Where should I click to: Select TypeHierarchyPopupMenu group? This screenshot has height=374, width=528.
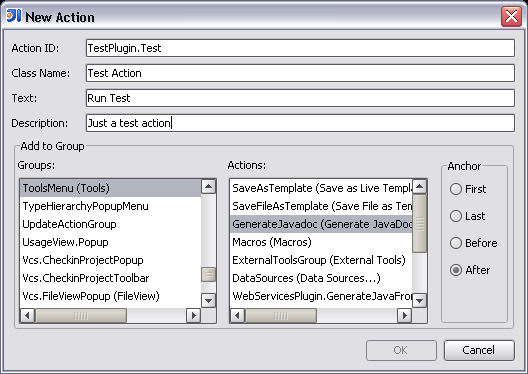pos(110,206)
